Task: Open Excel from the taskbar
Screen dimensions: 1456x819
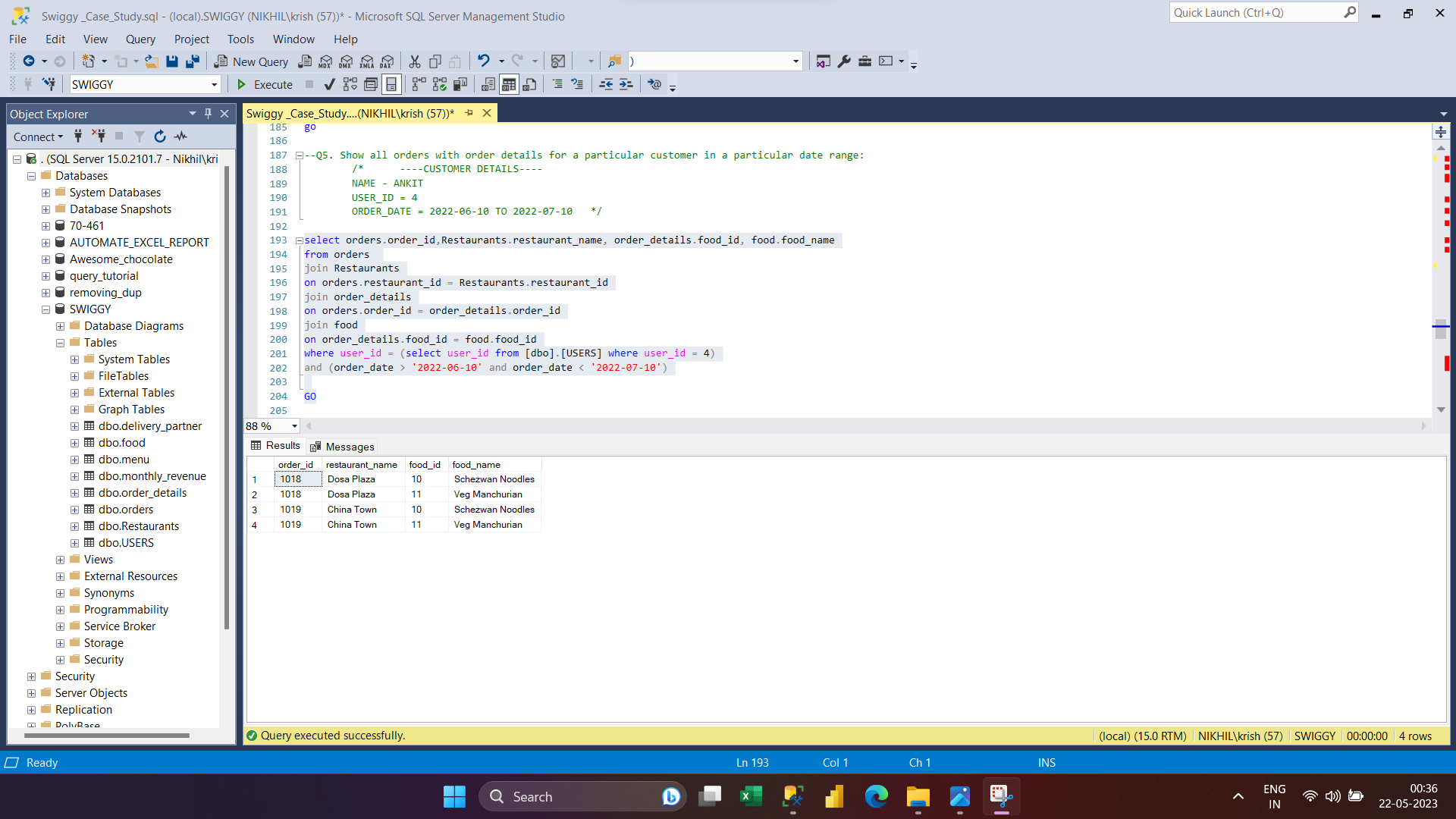Action: point(751,796)
